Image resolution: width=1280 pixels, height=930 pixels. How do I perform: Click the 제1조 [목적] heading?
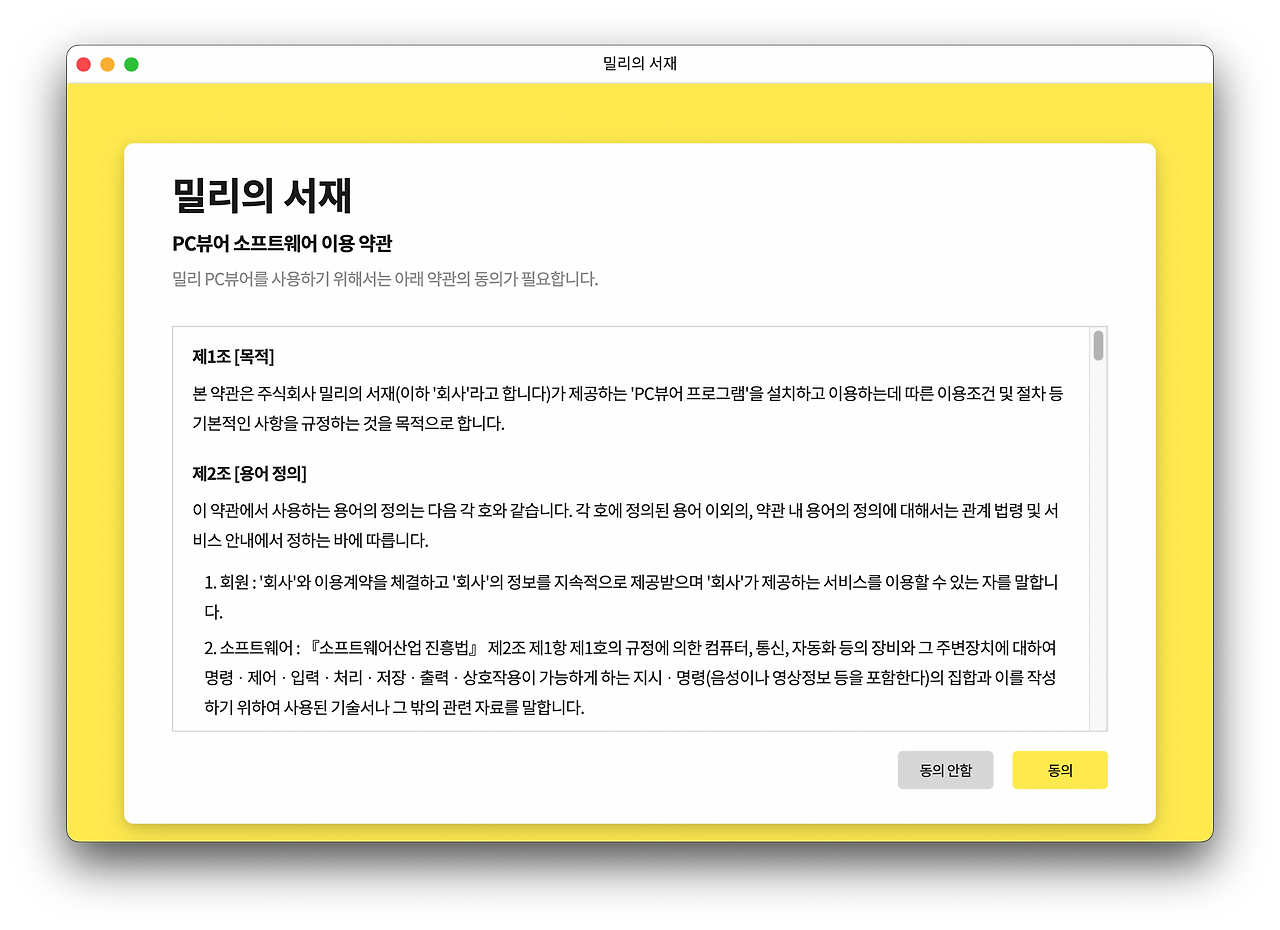point(233,357)
